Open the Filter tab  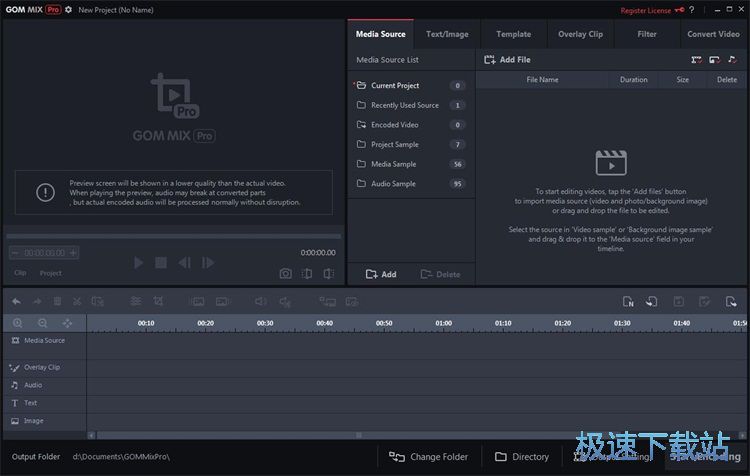tap(647, 34)
